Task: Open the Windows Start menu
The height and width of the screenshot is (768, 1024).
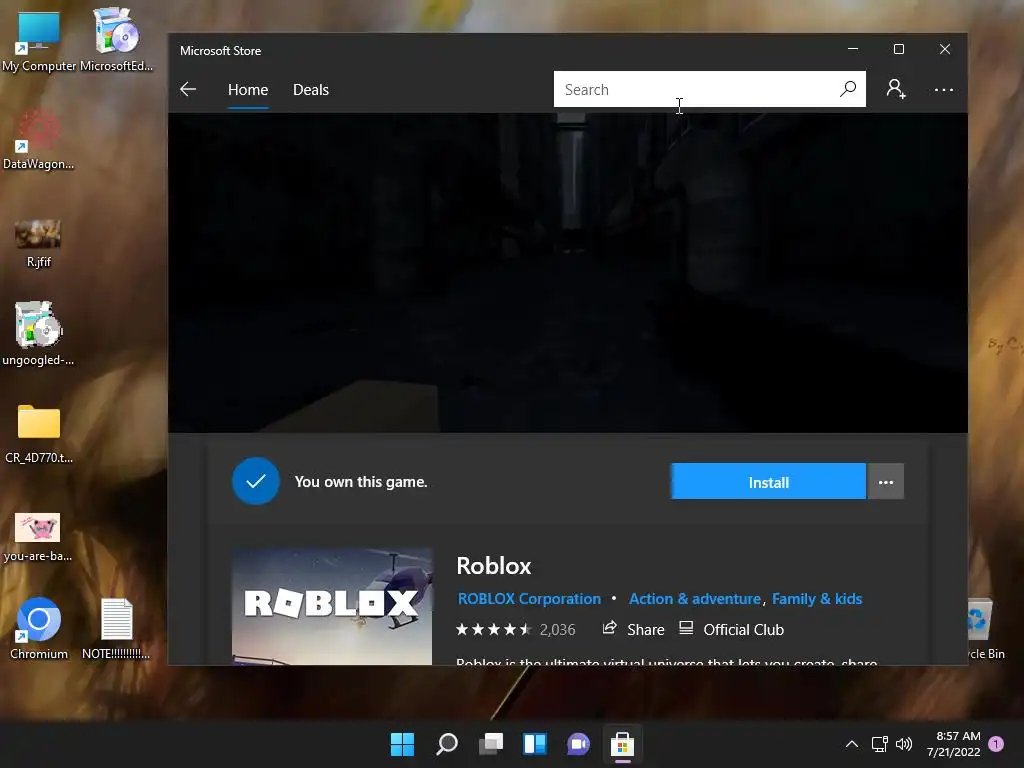Action: (402, 744)
